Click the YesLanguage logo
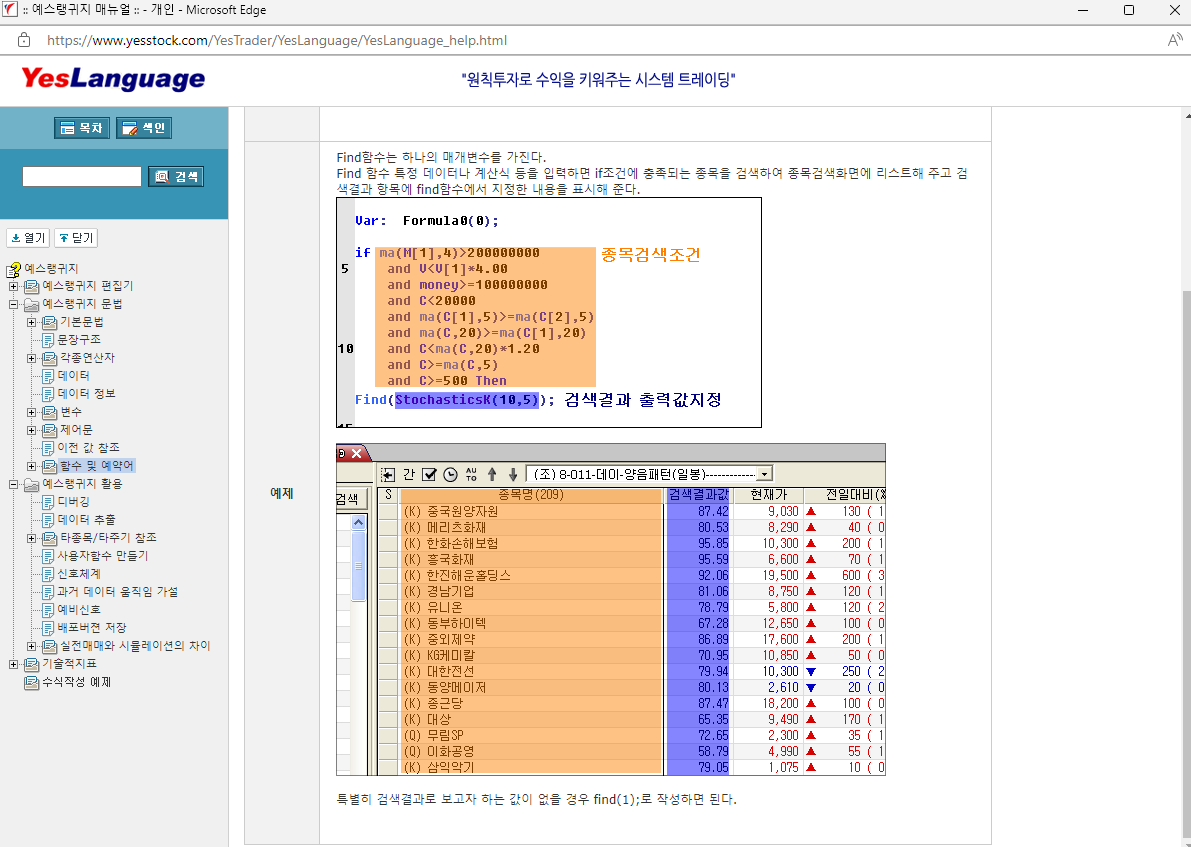This screenshot has height=847, width=1191. (x=113, y=80)
